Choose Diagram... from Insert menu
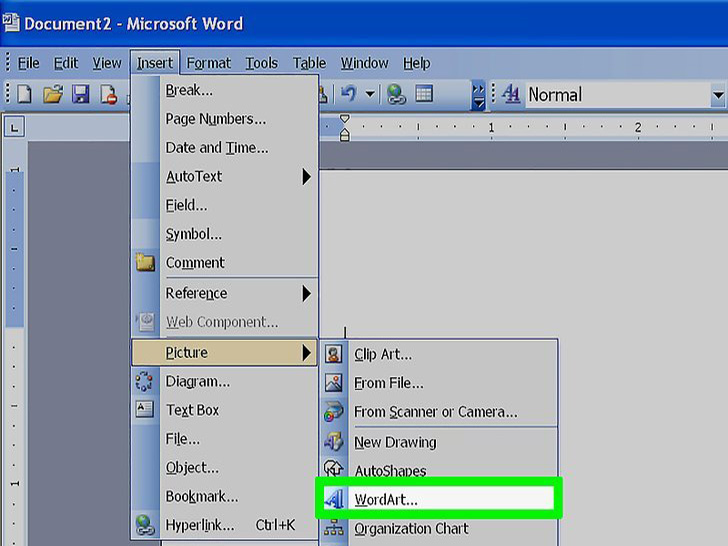This screenshot has height=546, width=728. pos(225,382)
